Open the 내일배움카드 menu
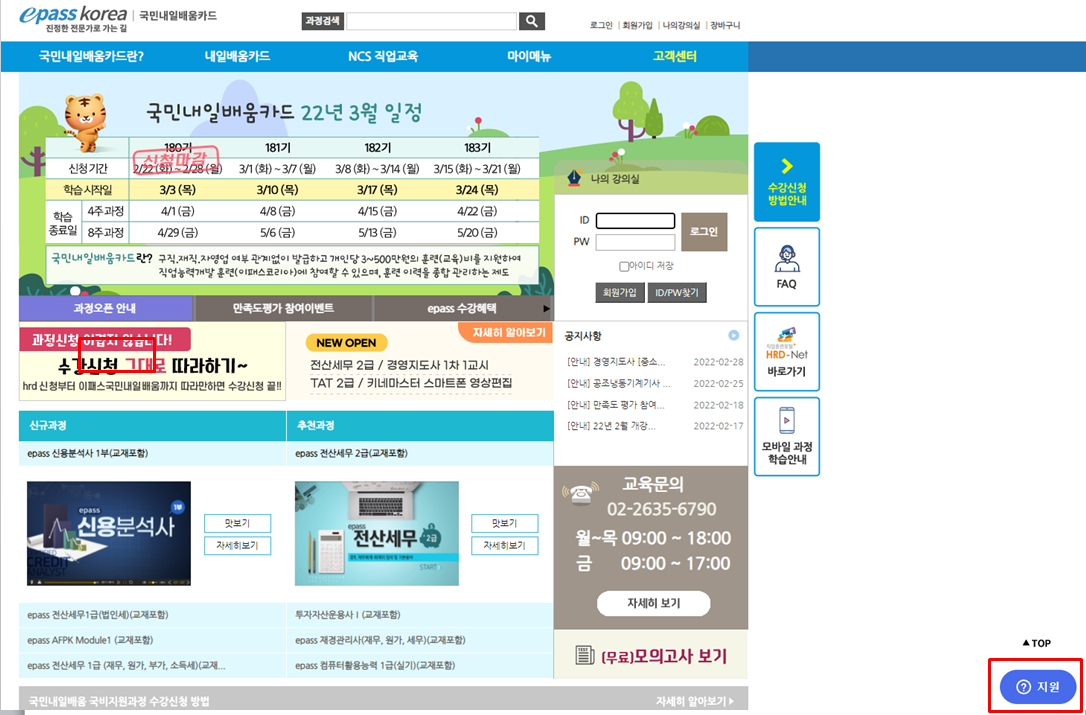 coord(238,57)
